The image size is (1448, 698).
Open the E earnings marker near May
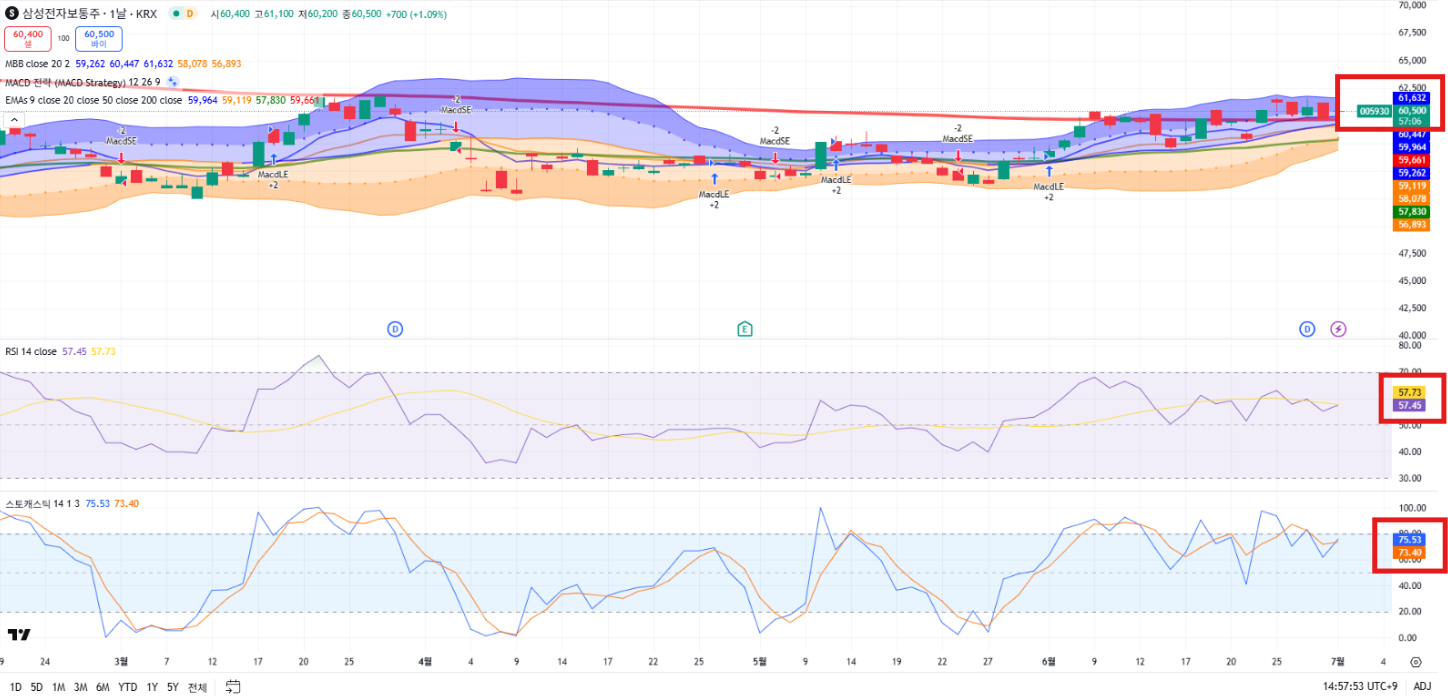pos(744,328)
